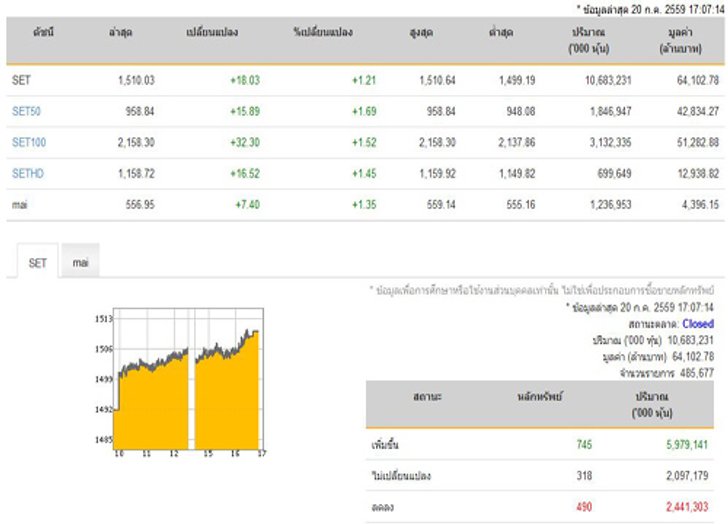This screenshot has height=524, width=728.
Task: Click the Closed market status text
Action: click(x=698, y=324)
